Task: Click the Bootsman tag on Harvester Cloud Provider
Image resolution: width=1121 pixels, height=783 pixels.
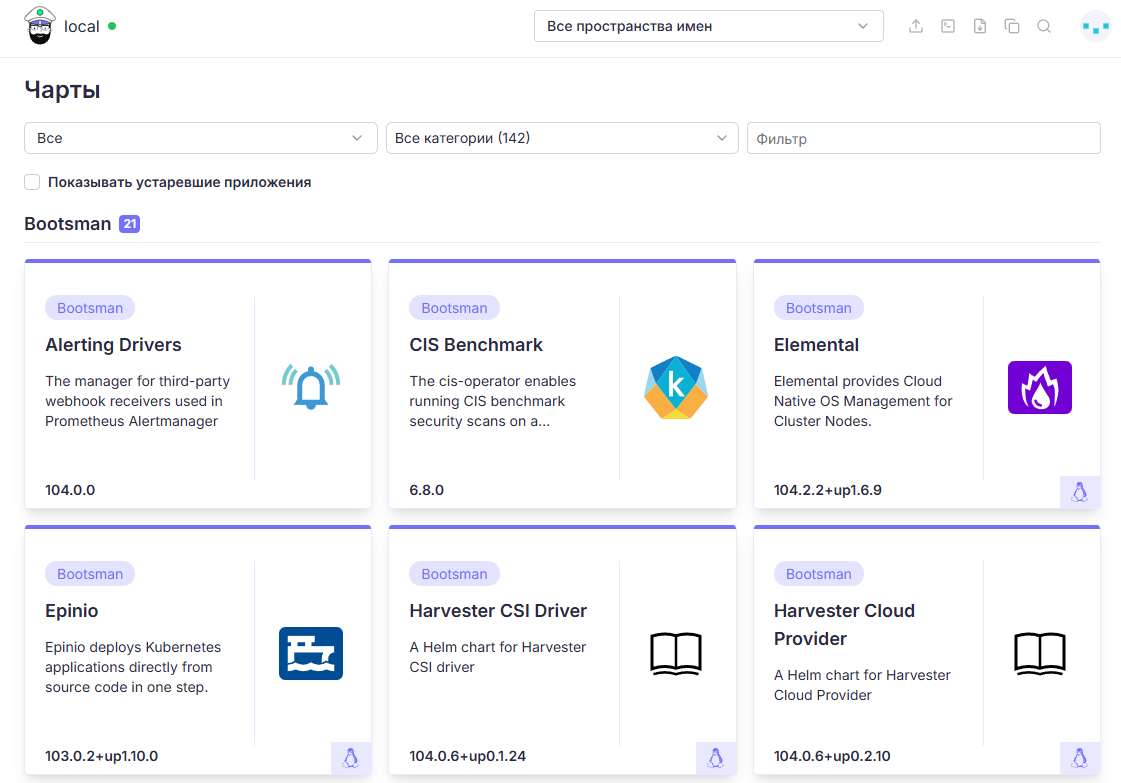Action: 819,573
